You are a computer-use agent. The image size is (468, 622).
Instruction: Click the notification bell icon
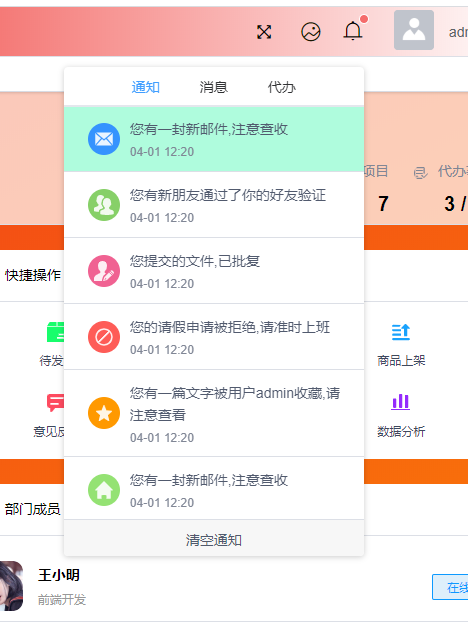tap(353, 31)
